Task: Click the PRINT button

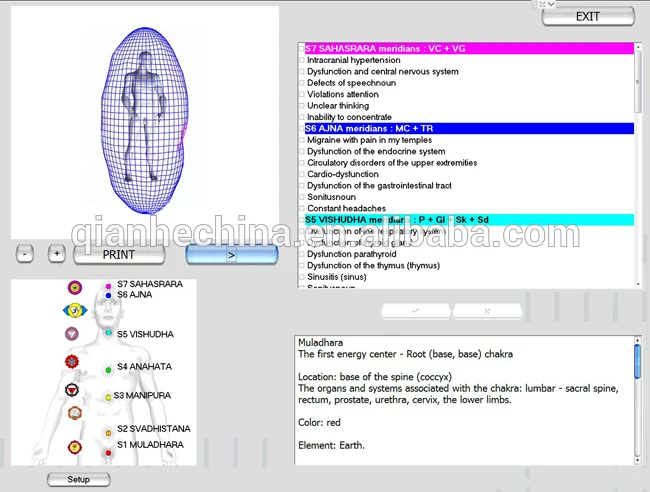Action: coord(119,254)
